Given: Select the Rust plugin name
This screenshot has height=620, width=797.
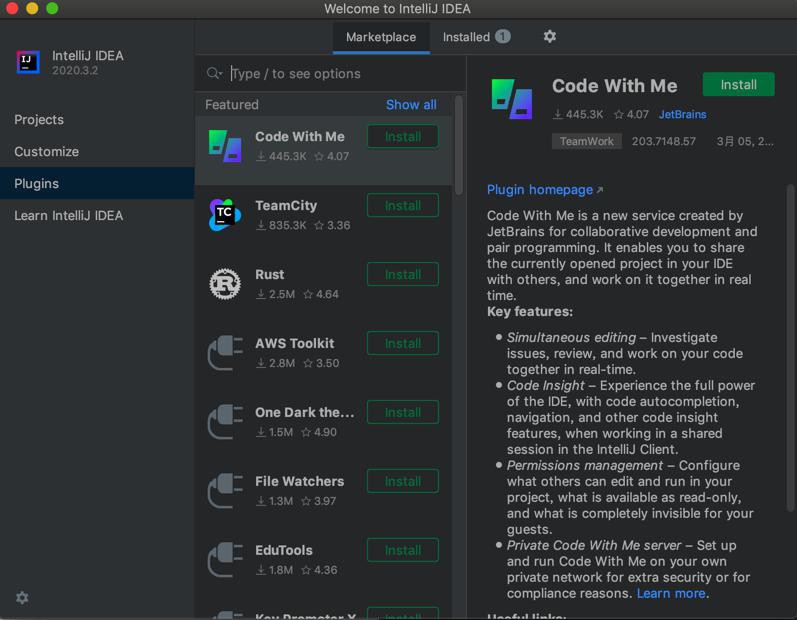Looking at the screenshot, I should pyautogui.click(x=269, y=274).
